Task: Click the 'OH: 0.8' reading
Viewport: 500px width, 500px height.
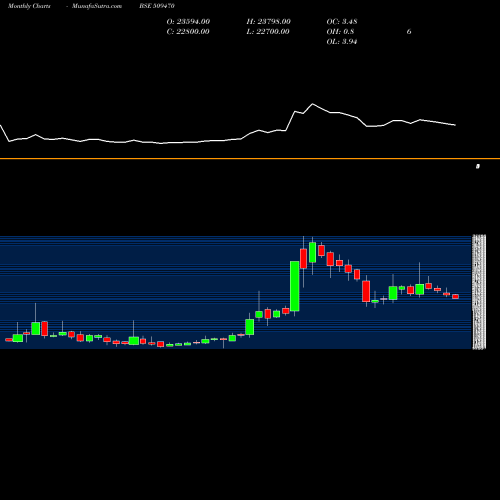Action: [x=340, y=32]
